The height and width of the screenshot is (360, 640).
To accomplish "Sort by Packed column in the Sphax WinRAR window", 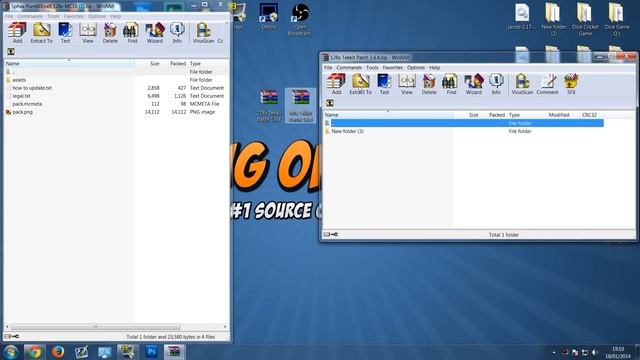I will [x=174, y=64].
